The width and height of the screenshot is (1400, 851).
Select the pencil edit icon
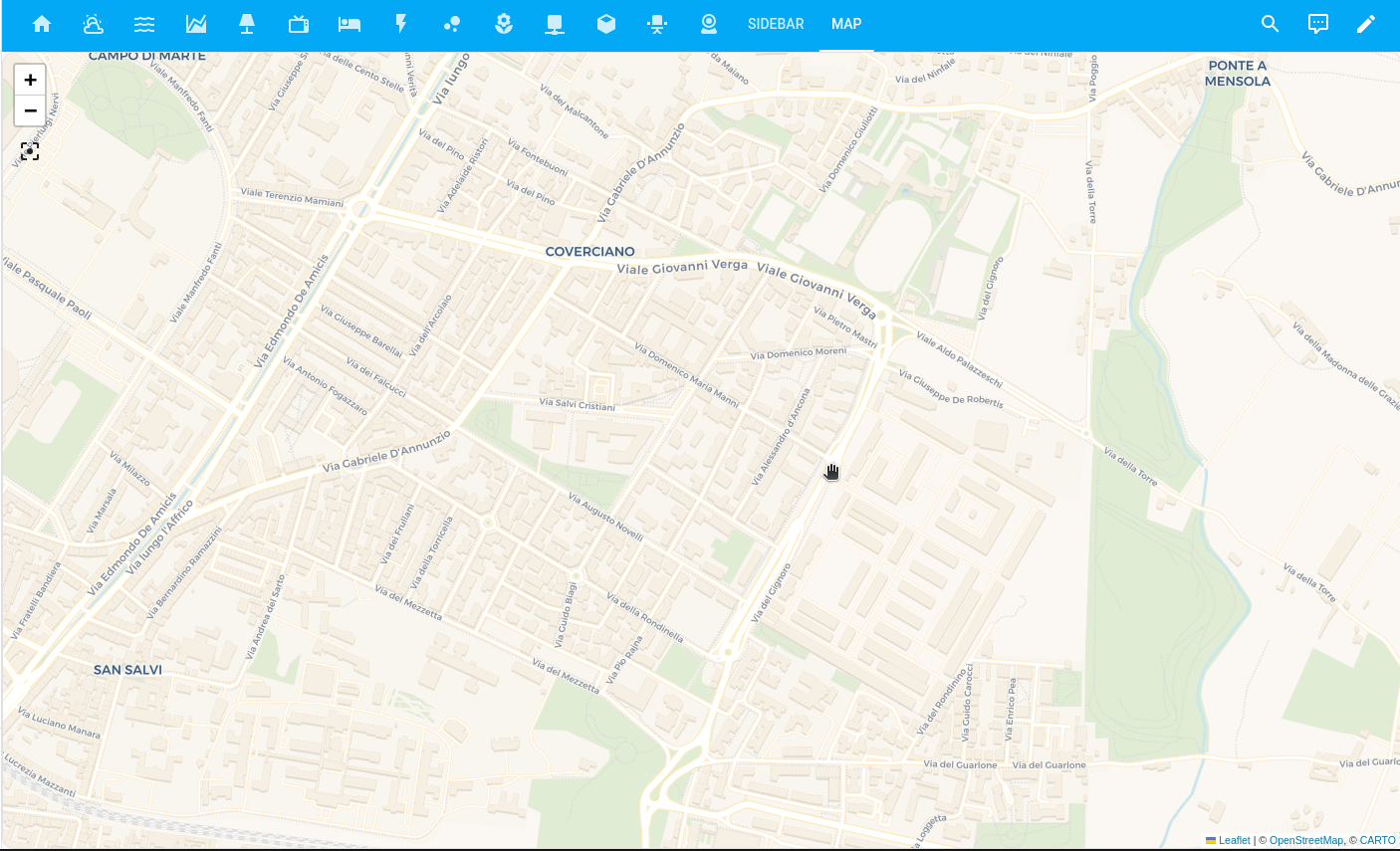click(1365, 23)
